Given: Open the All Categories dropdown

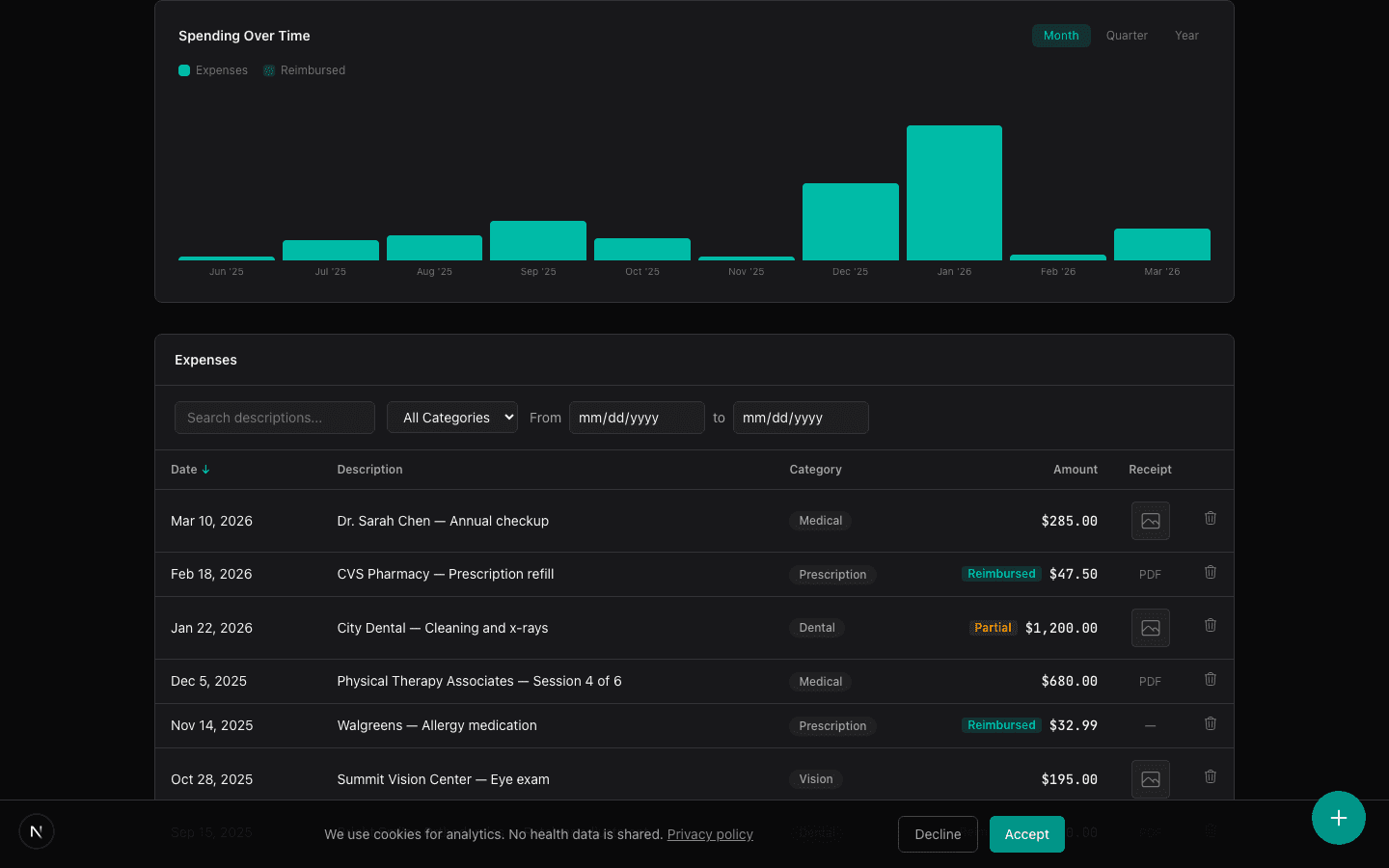Looking at the screenshot, I should click(452, 418).
